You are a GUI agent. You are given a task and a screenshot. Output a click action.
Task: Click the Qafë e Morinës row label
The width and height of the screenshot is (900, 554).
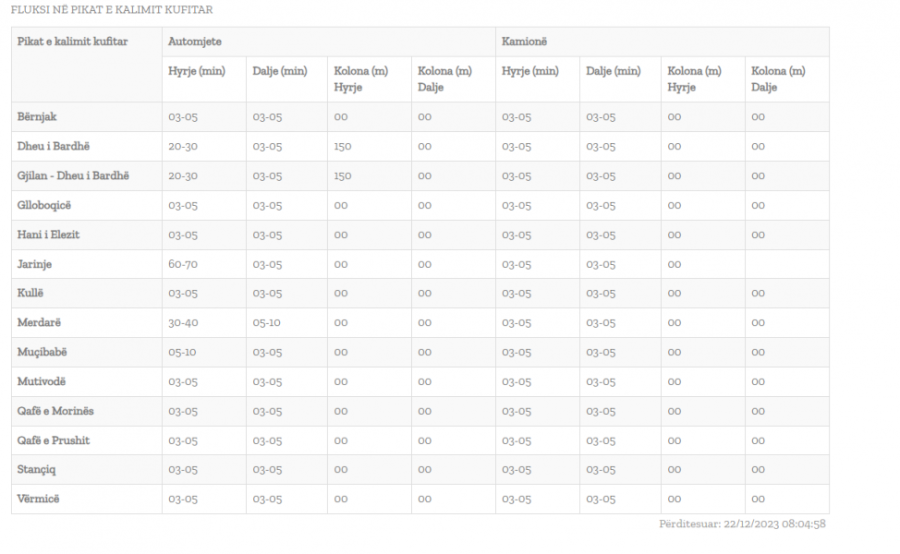click(56, 411)
